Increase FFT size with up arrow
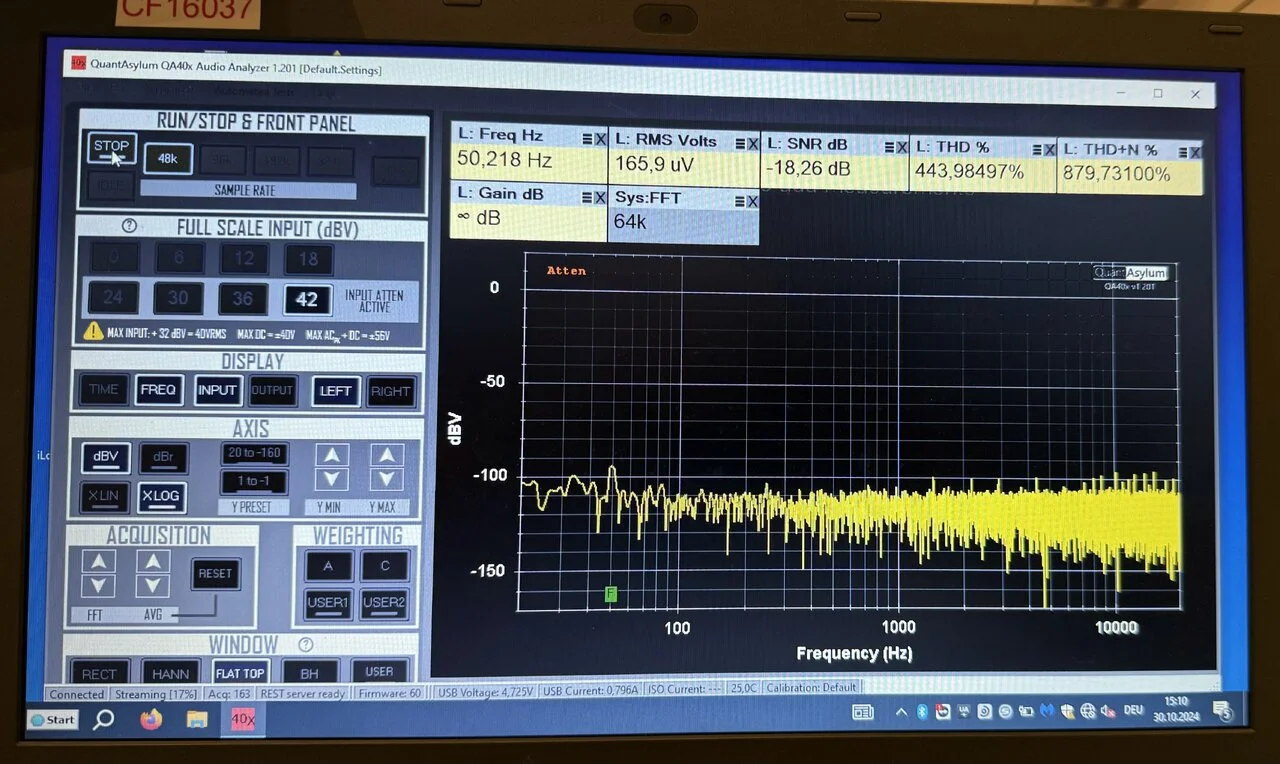The height and width of the screenshot is (764, 1280). (98, 561)
